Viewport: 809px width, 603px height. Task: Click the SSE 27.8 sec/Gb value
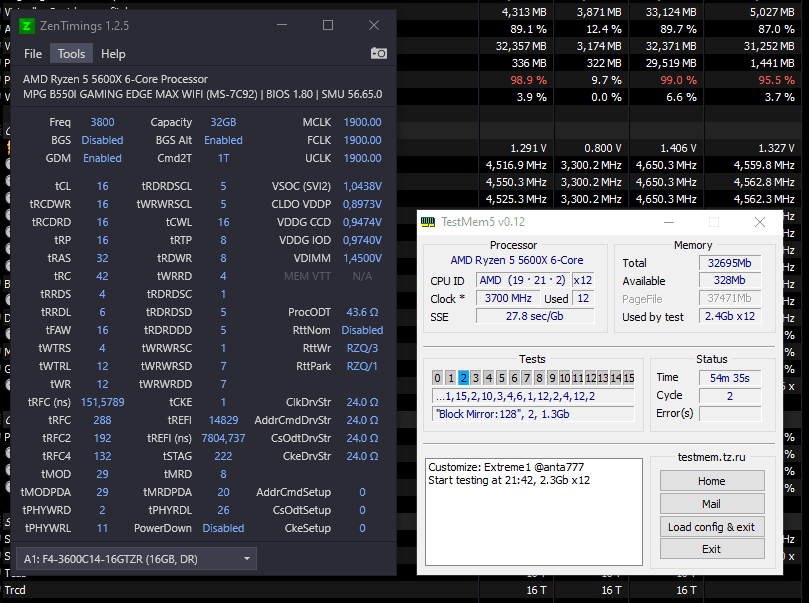pyautogui.click(x=535, y=316)
